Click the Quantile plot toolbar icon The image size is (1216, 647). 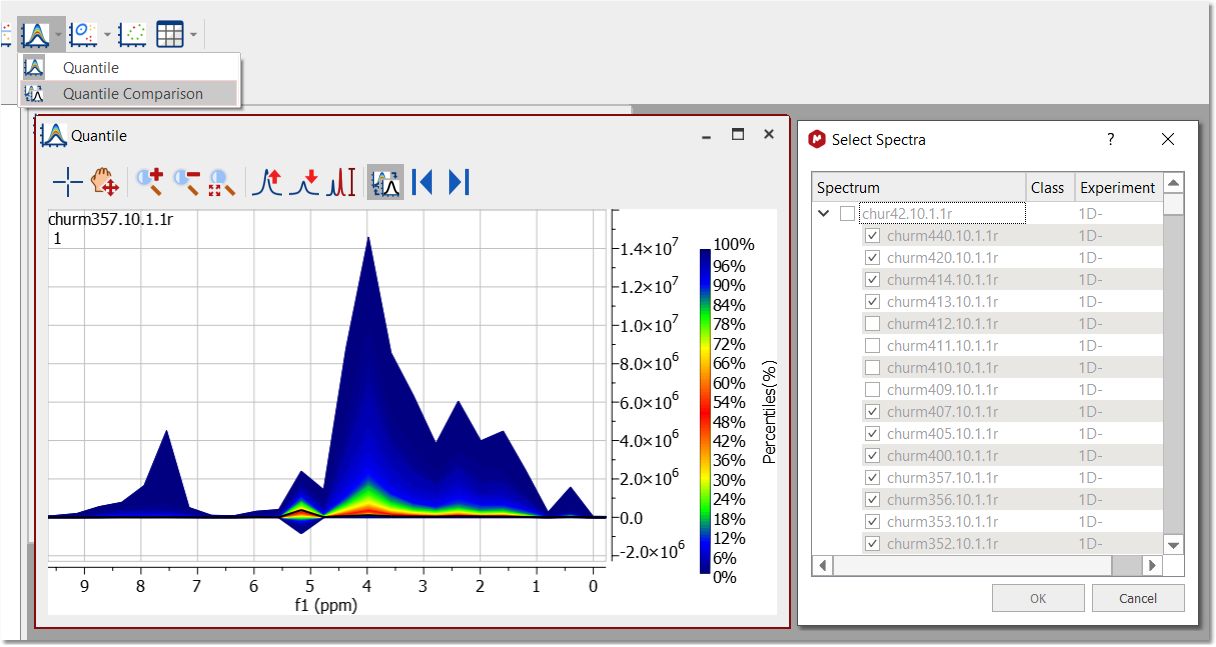[35, 34]
